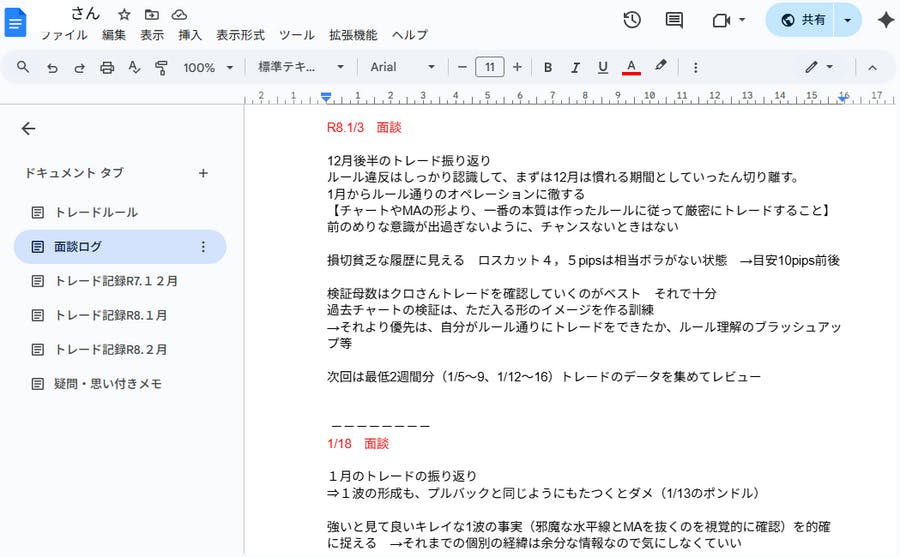Open the Arial font dropdown

[x=403, y=67]
